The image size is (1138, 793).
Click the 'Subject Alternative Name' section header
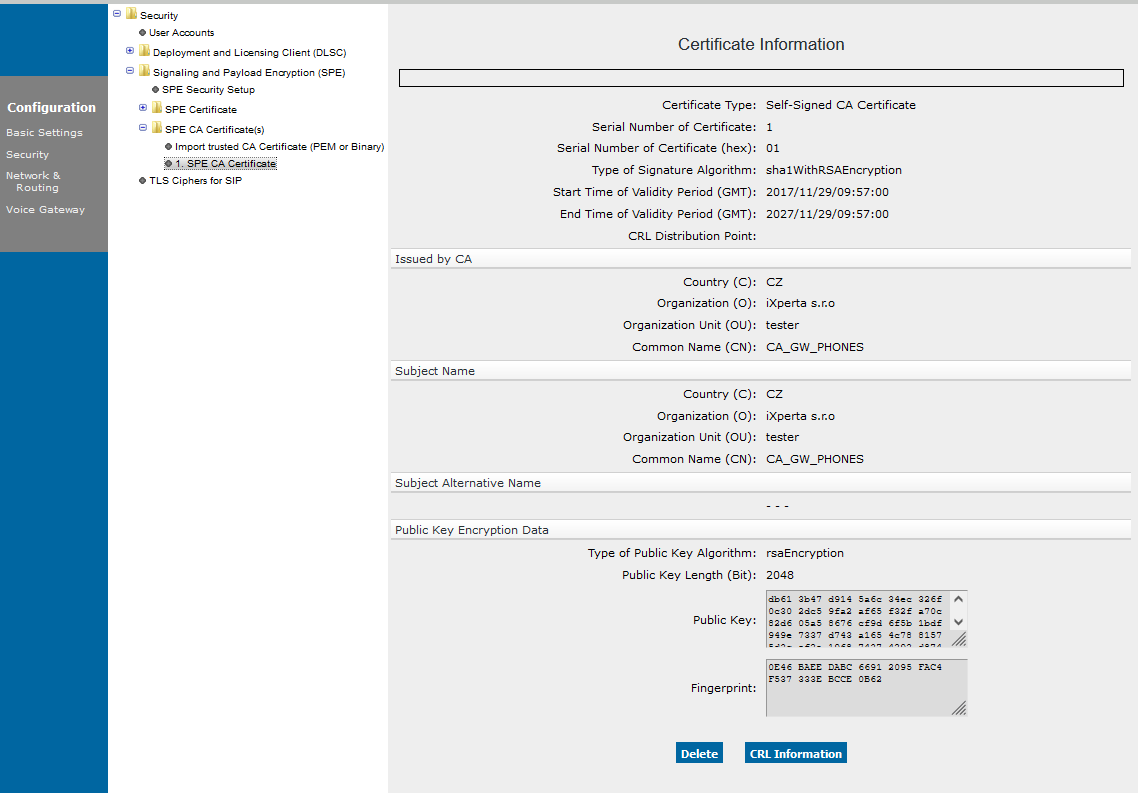point(761,483)
